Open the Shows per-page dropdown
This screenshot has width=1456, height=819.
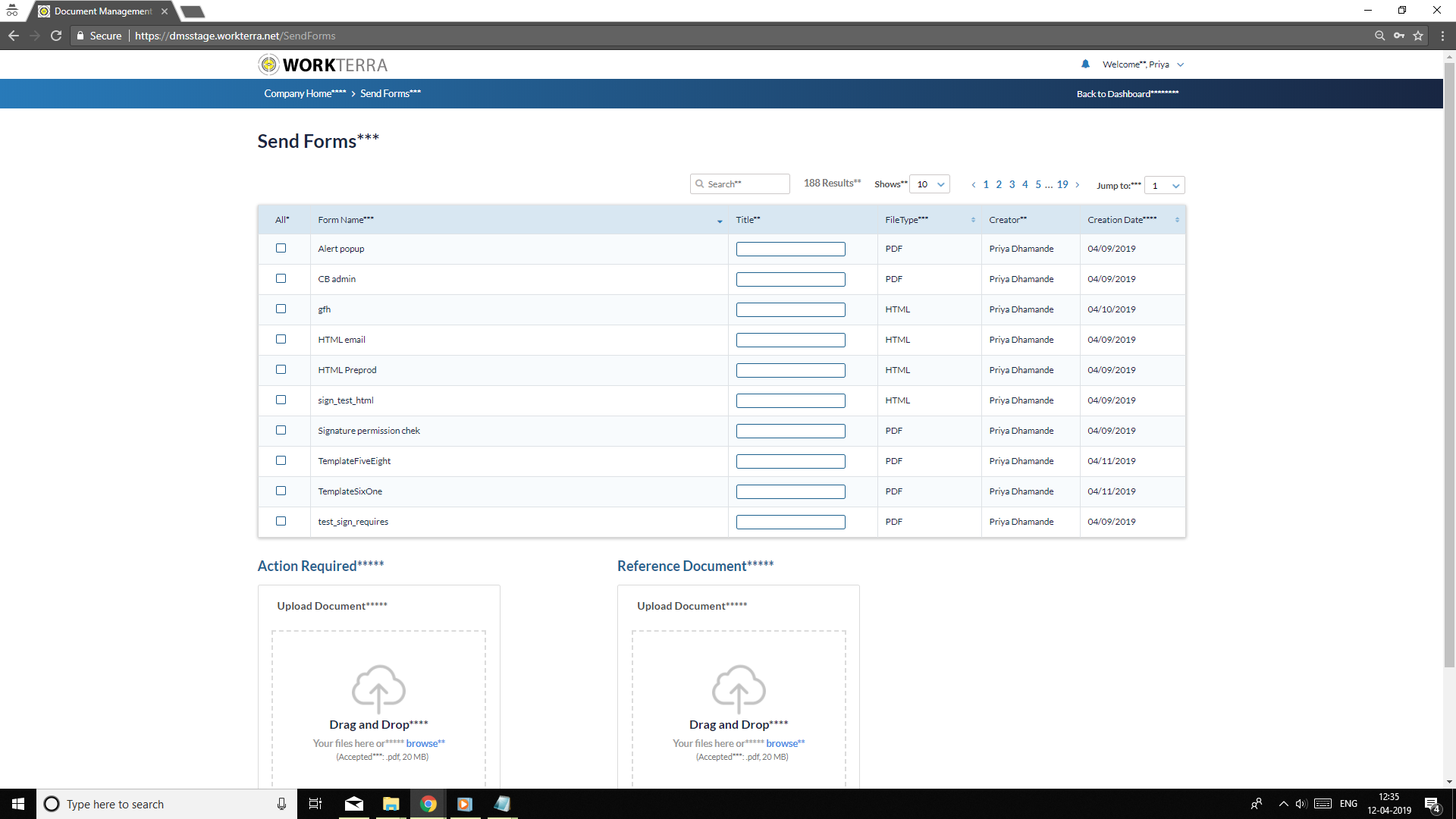(929, 184)
